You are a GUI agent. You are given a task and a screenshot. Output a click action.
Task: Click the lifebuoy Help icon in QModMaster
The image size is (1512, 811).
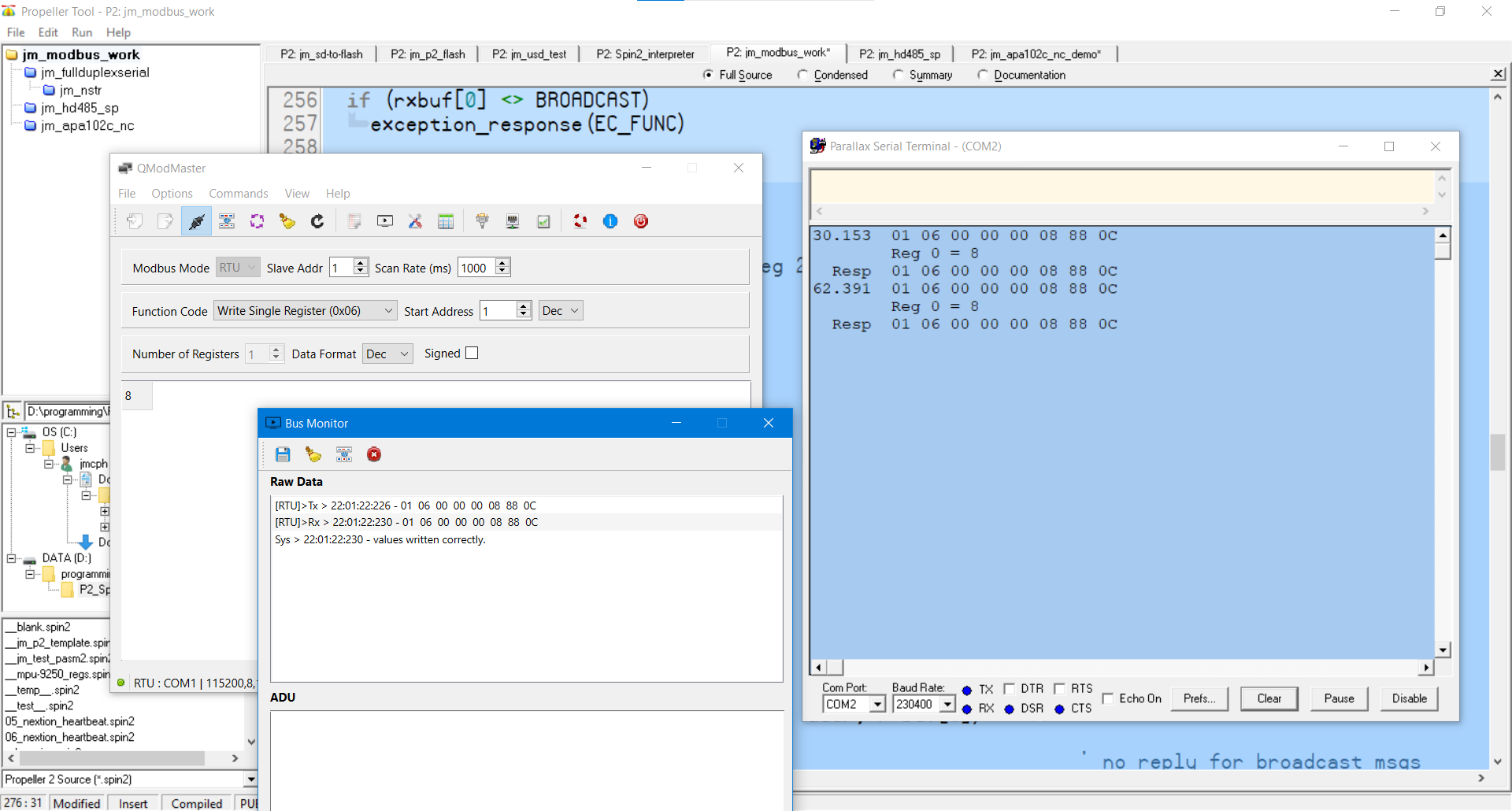click(x=580, y=221)
